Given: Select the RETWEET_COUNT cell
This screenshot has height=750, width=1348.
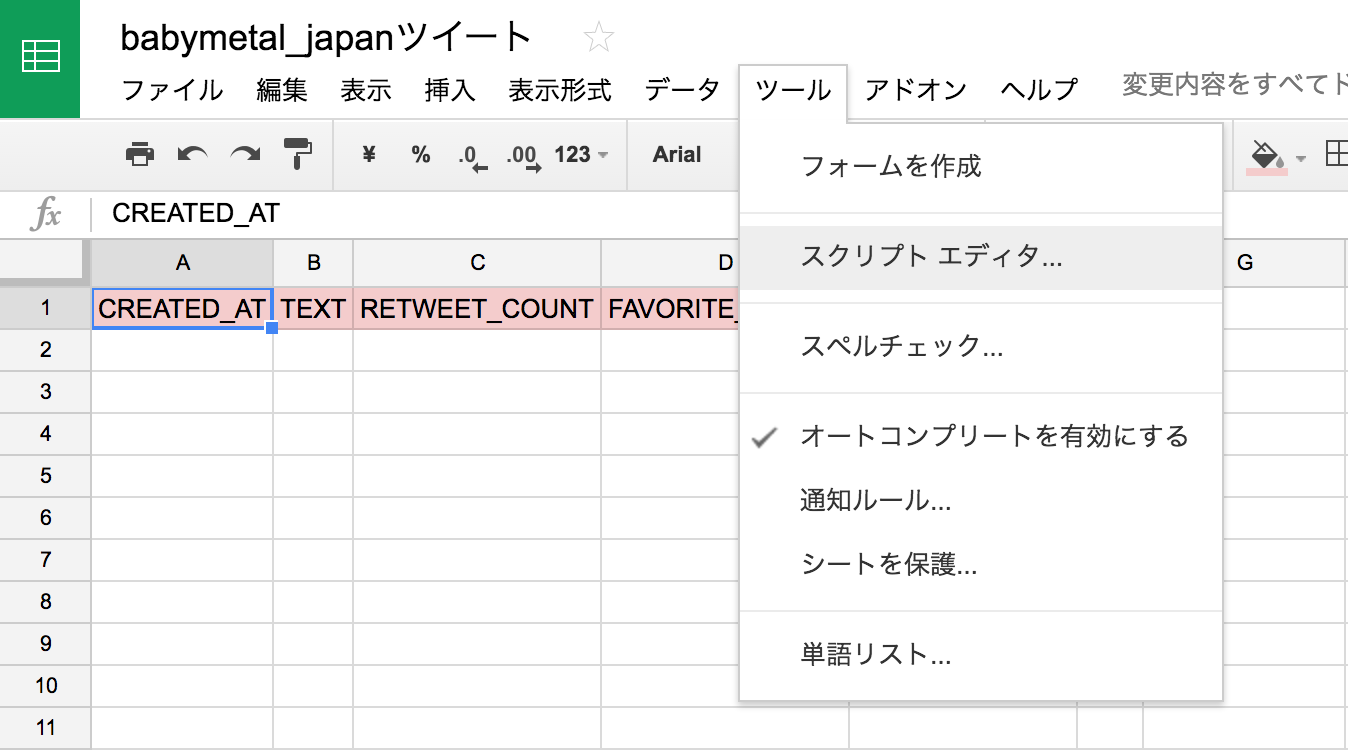Looking at the screenshot, I should 477,308.
